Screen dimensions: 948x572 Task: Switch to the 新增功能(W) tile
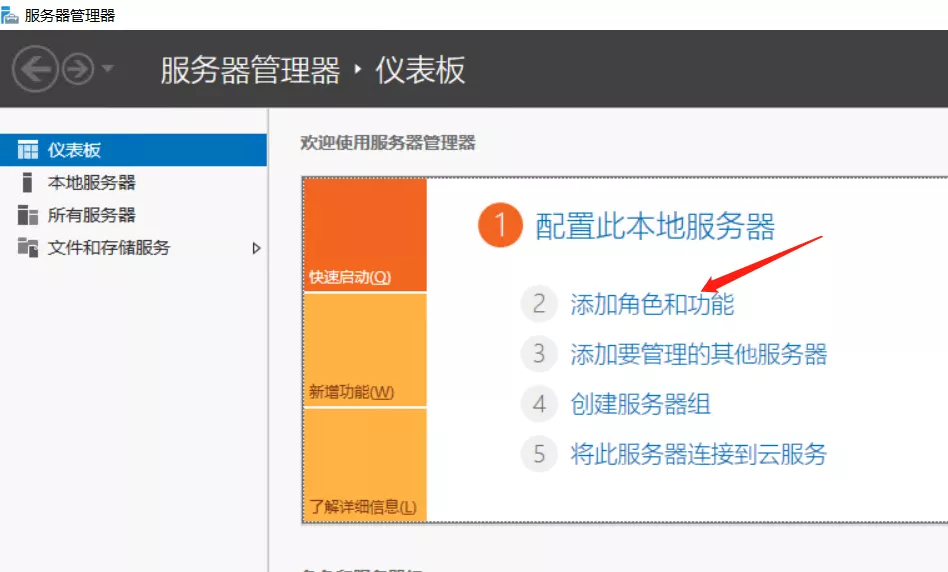[364, 350]
